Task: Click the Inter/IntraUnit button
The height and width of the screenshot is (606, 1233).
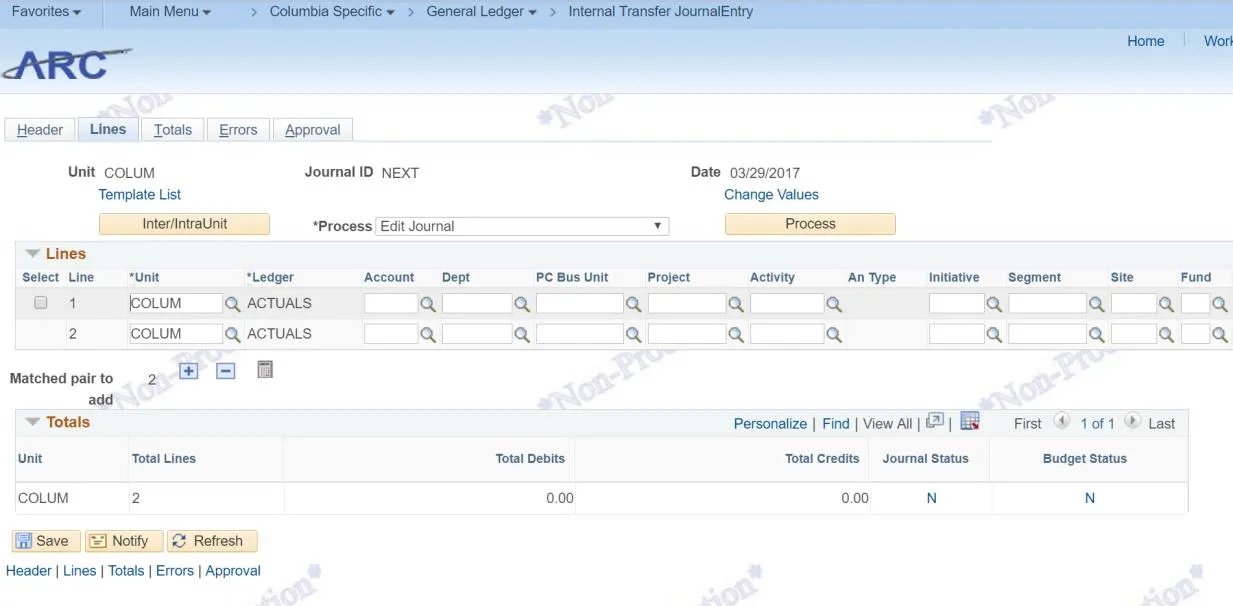Action: [x=184, y=224]
